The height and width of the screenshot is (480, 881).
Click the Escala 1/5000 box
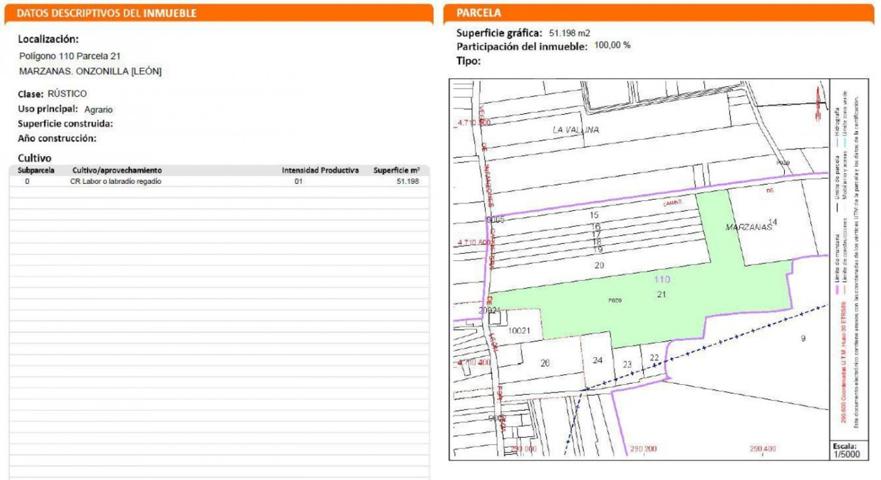(845, 450)
